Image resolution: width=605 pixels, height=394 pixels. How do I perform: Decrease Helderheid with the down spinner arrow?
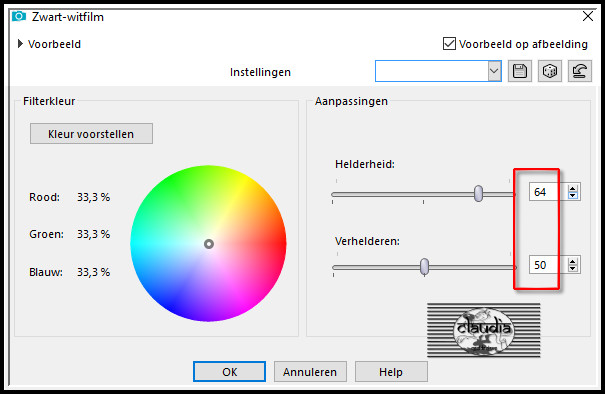(x=573, y=195)
